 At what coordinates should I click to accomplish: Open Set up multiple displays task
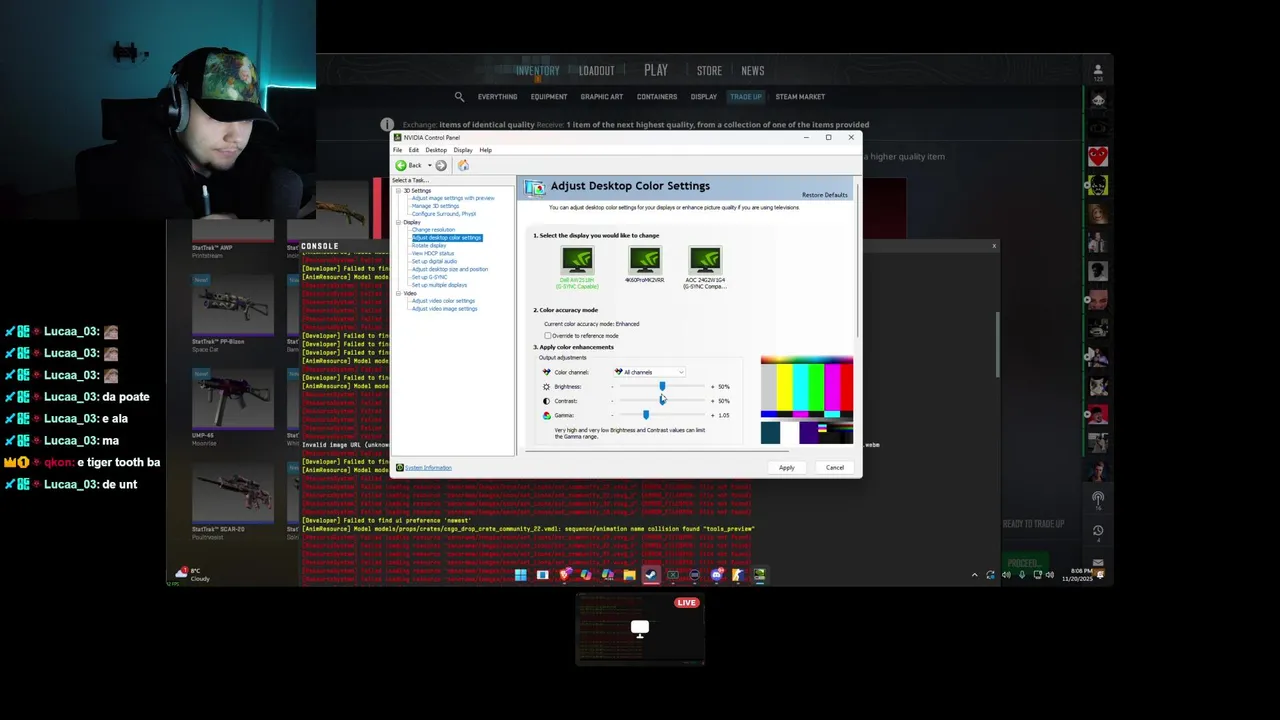[439, 285]
